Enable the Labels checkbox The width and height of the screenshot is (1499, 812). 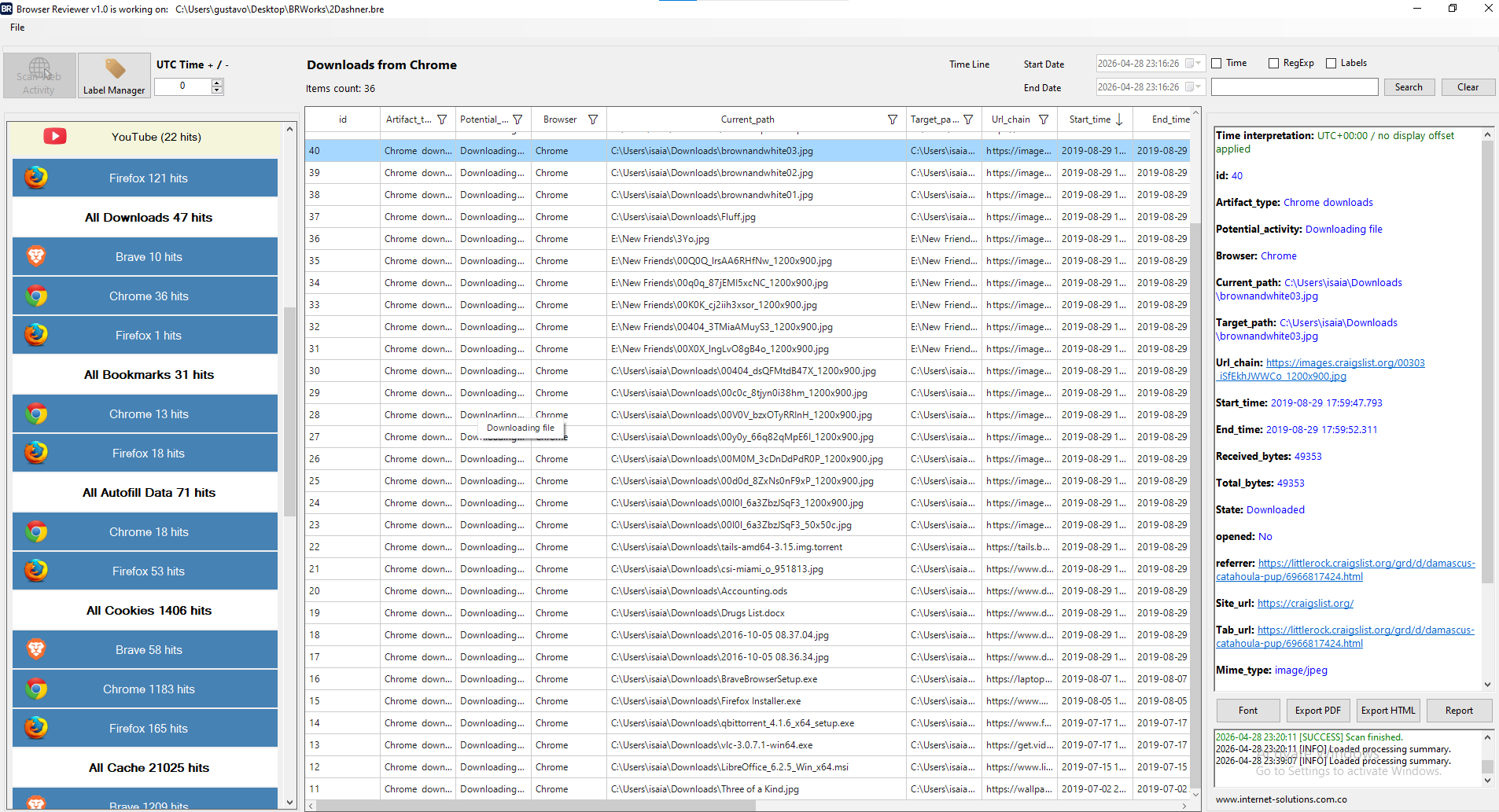click(x=1331, y=63)
